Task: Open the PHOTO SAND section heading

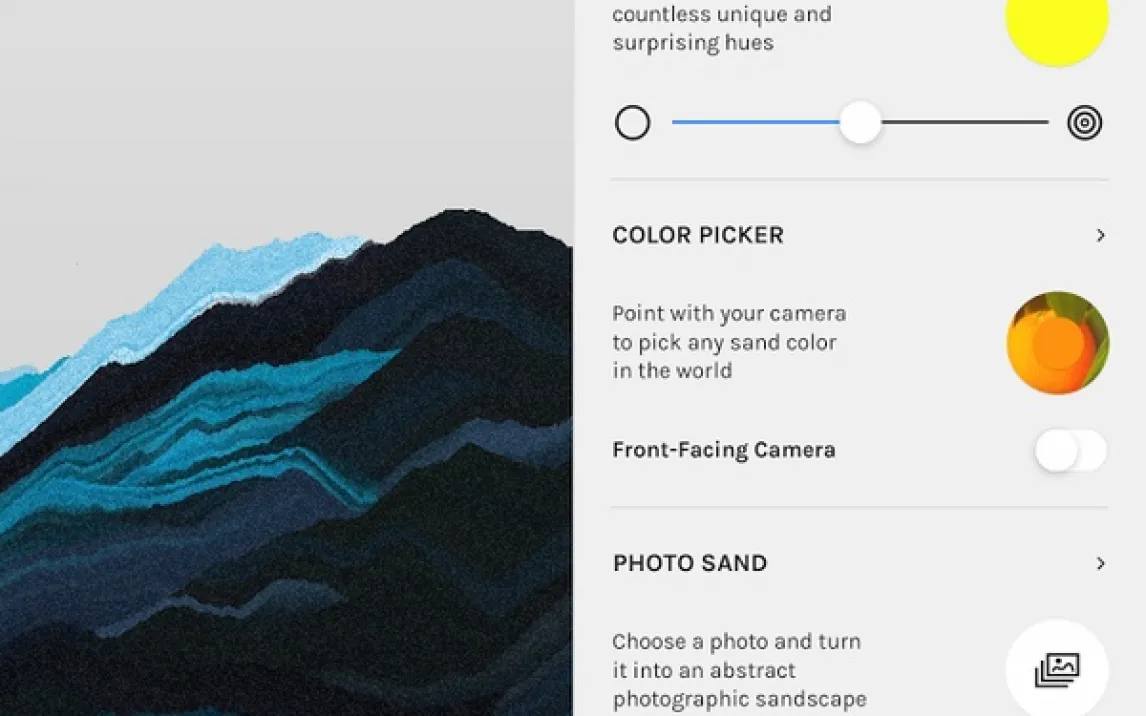Action: click(690, 563)
